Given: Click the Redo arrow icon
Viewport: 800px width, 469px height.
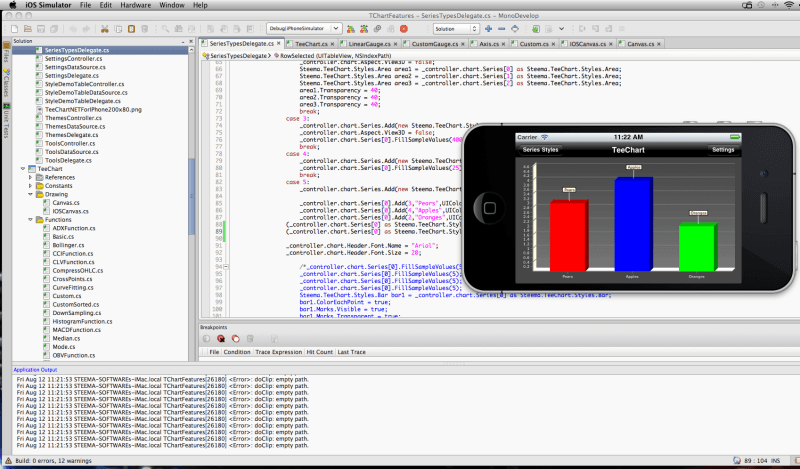Looking at the screenshot, I should click(x=86, y=29).
